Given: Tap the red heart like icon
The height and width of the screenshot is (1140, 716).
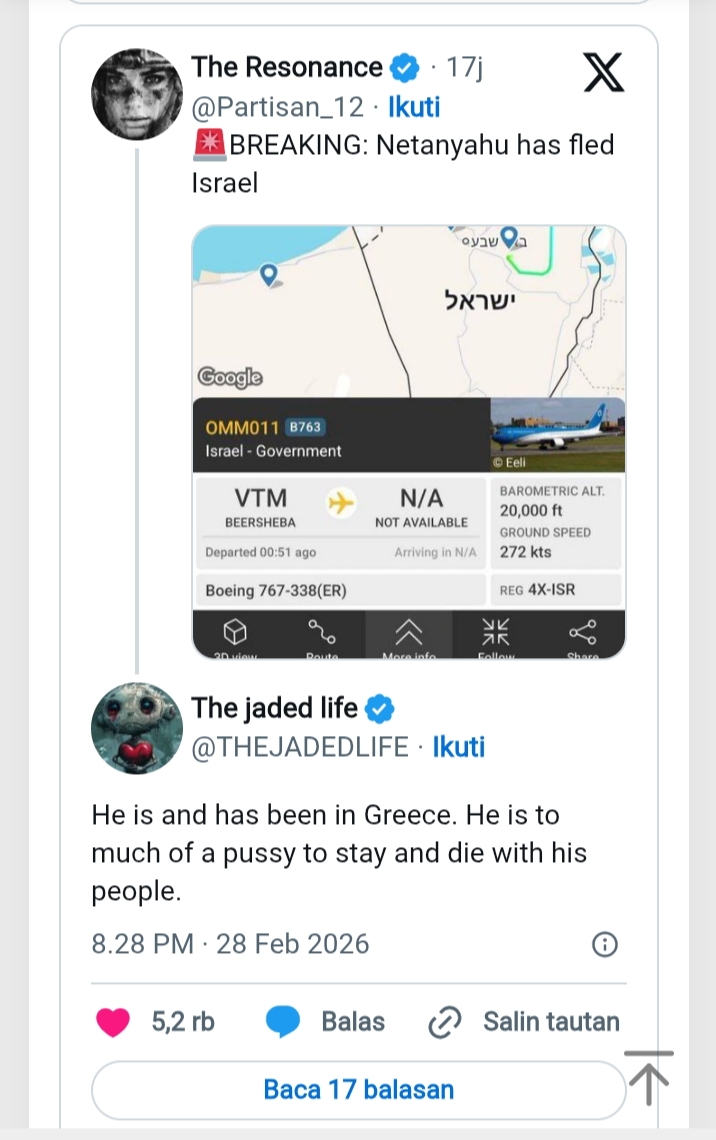Looking at the screenshot, I should click(x=113, y=1021).
